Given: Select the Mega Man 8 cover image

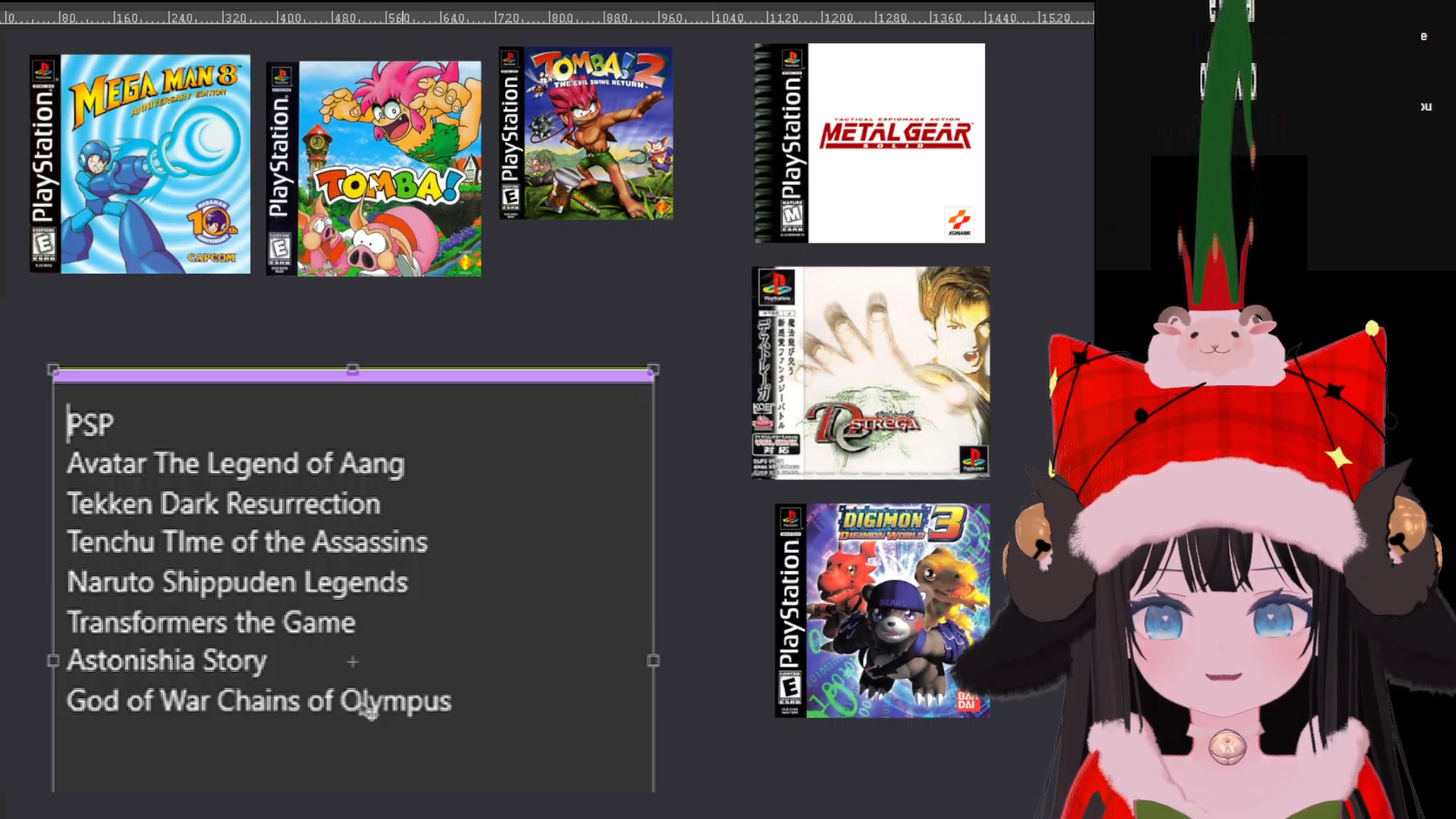Looking at the screenshot, I should click(140, 164).
